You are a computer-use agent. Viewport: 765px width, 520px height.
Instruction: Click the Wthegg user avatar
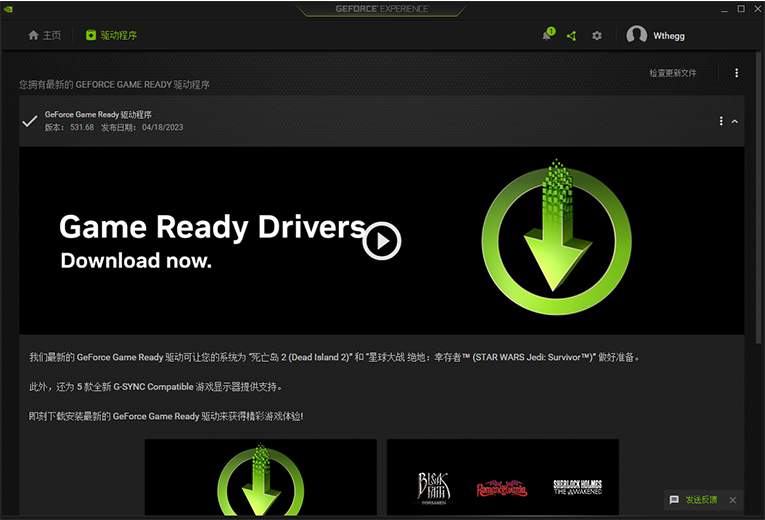(x=636, y=35)
